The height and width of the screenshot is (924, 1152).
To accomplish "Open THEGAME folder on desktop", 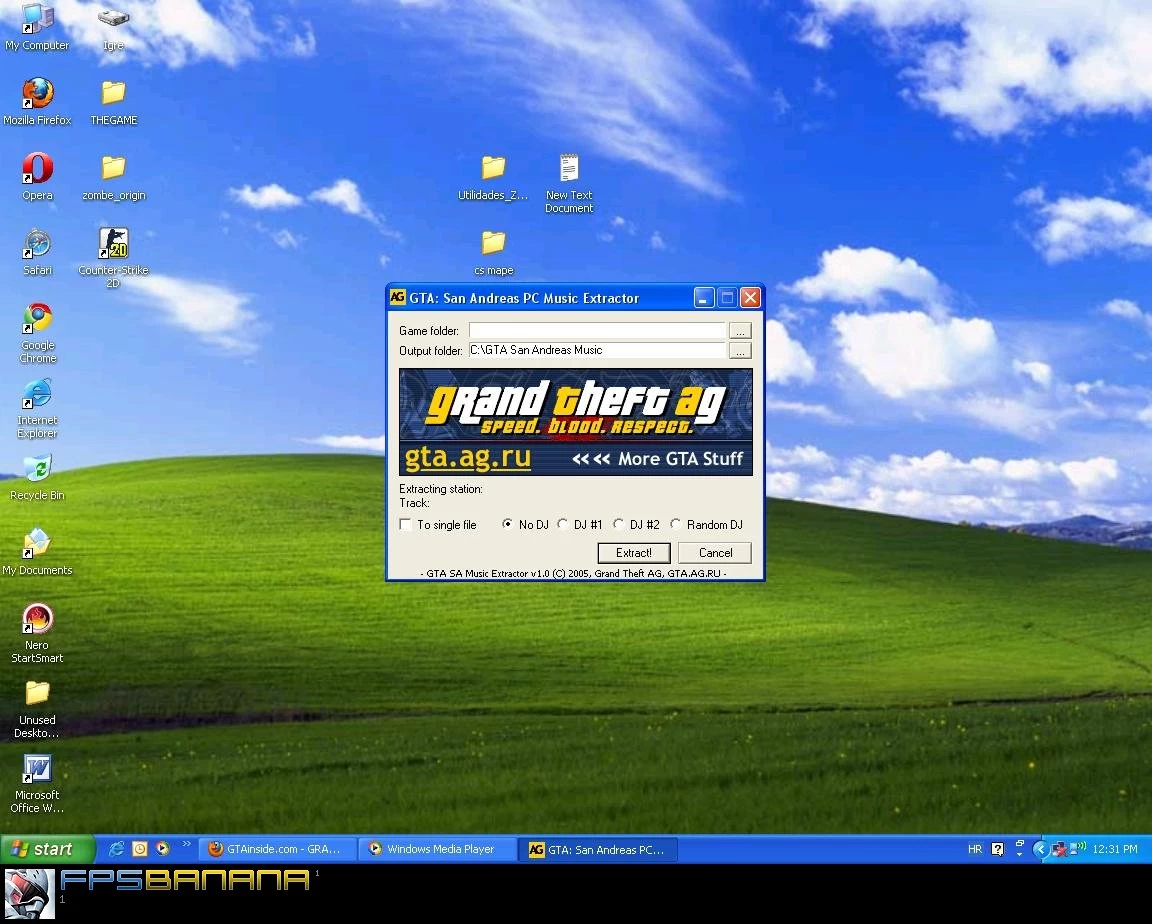I will point(113,101).
